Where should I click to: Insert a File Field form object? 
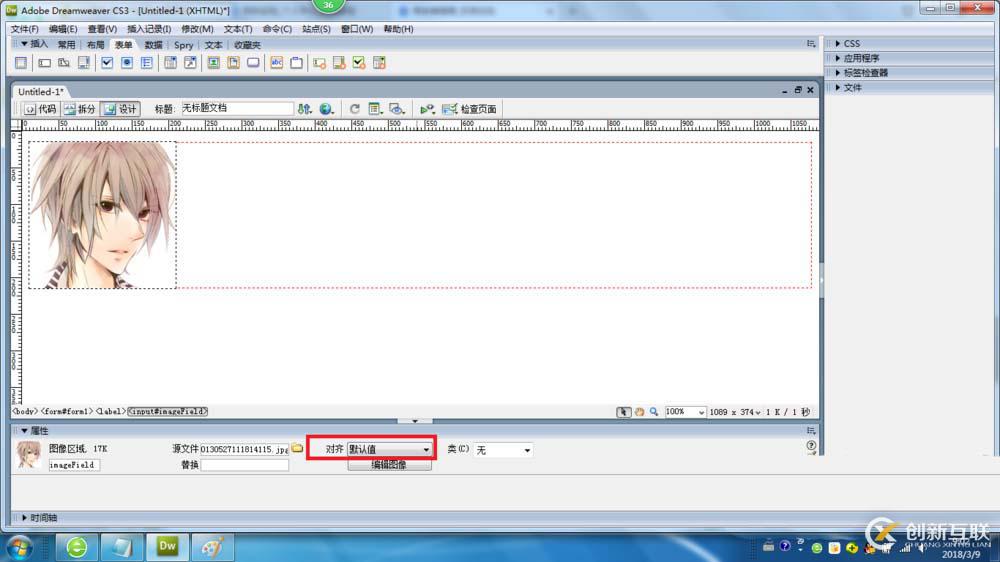[233, 63]
